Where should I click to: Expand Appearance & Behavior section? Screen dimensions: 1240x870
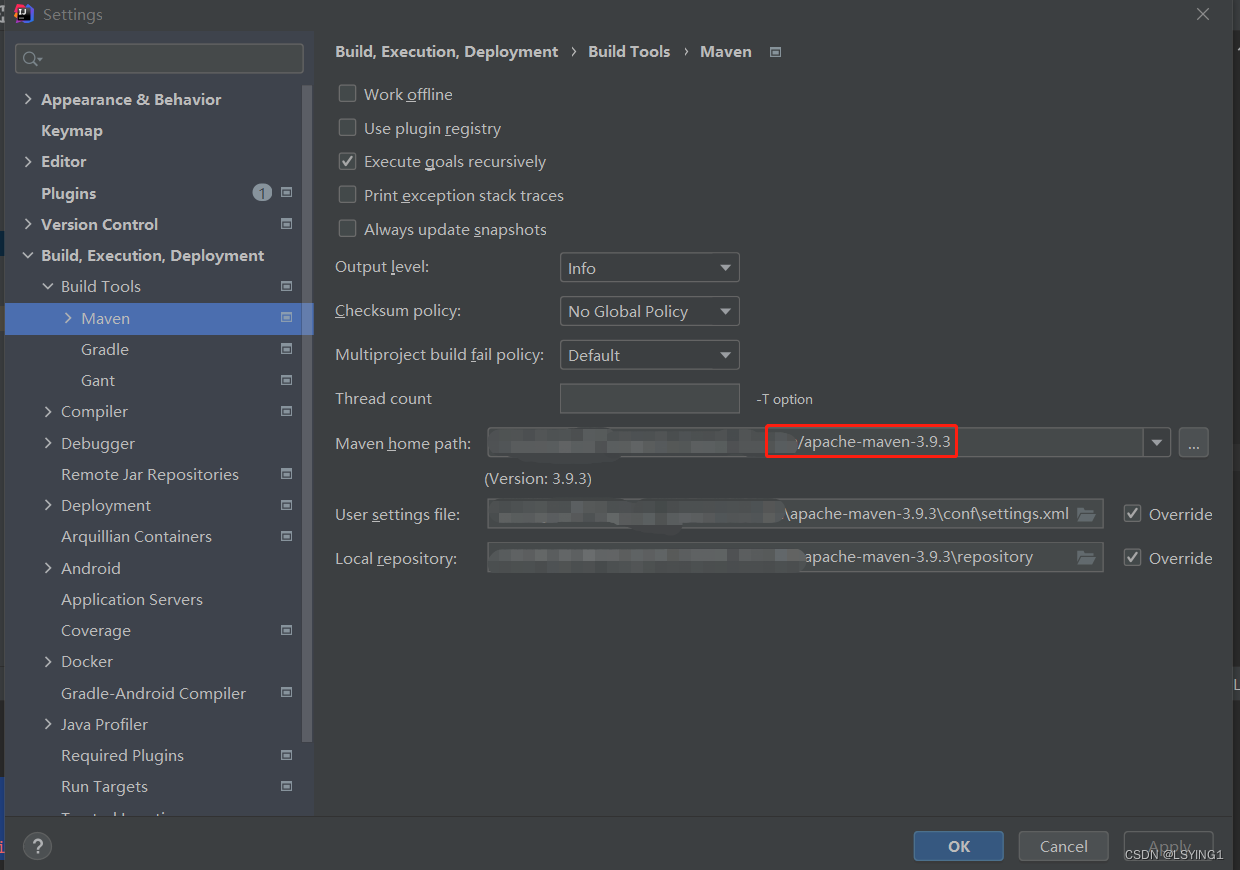tap(28, 99)
